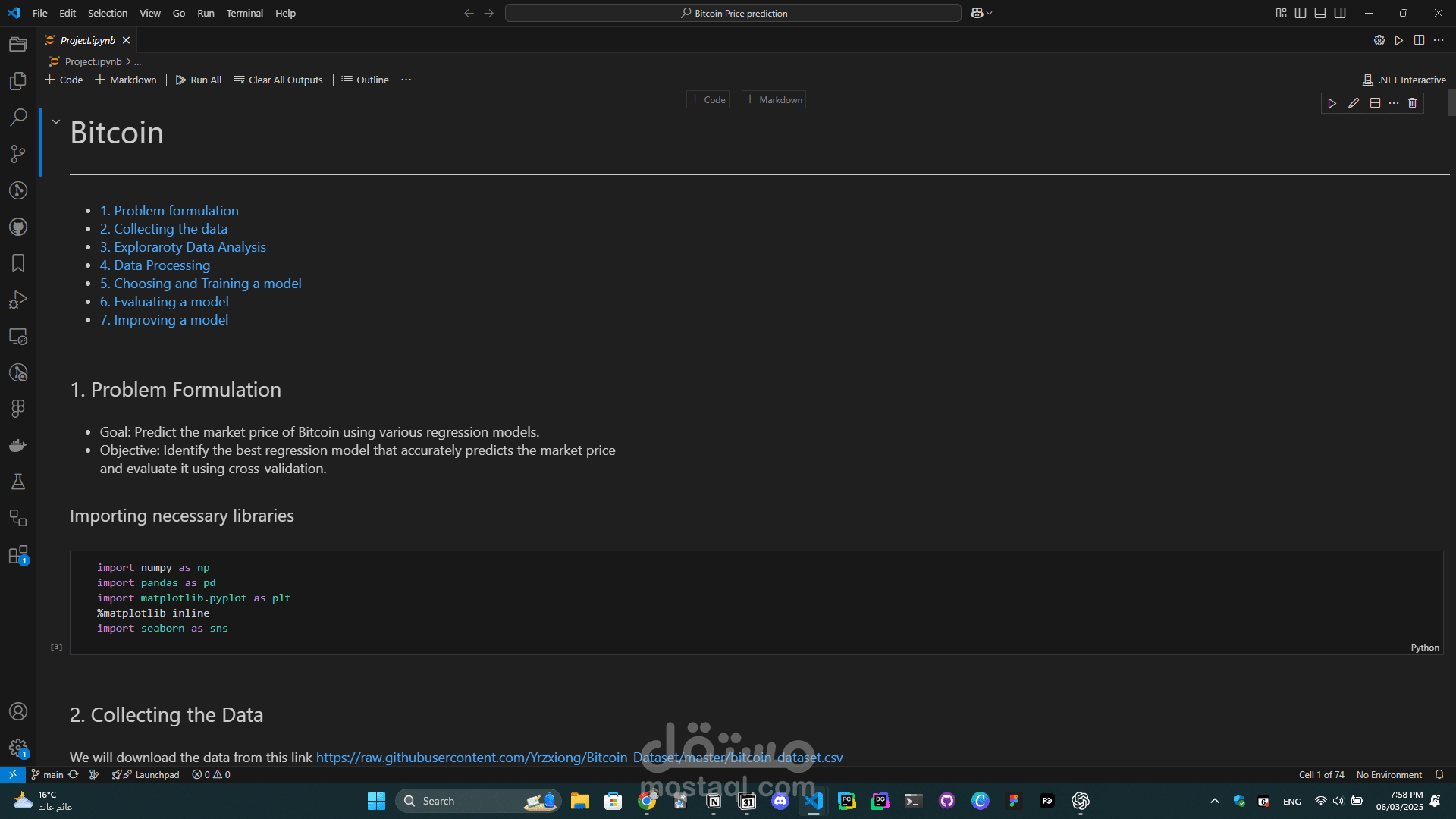The height and width of the screenshot is (819, 1456).
Task: Edit the Bitcoin cell with pencil icon
Action: click(x=1354, y=103)
